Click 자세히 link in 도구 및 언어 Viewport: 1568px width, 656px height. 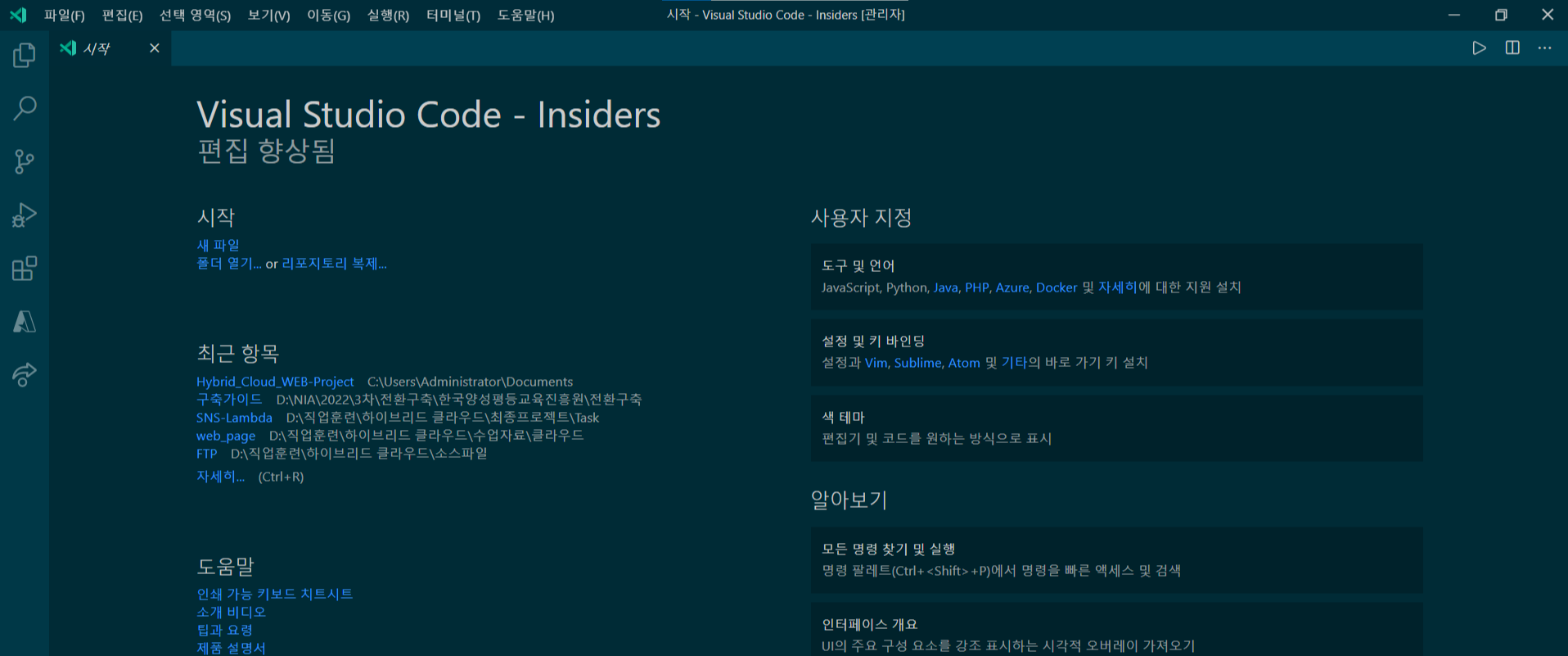[x=1117, y=287]
